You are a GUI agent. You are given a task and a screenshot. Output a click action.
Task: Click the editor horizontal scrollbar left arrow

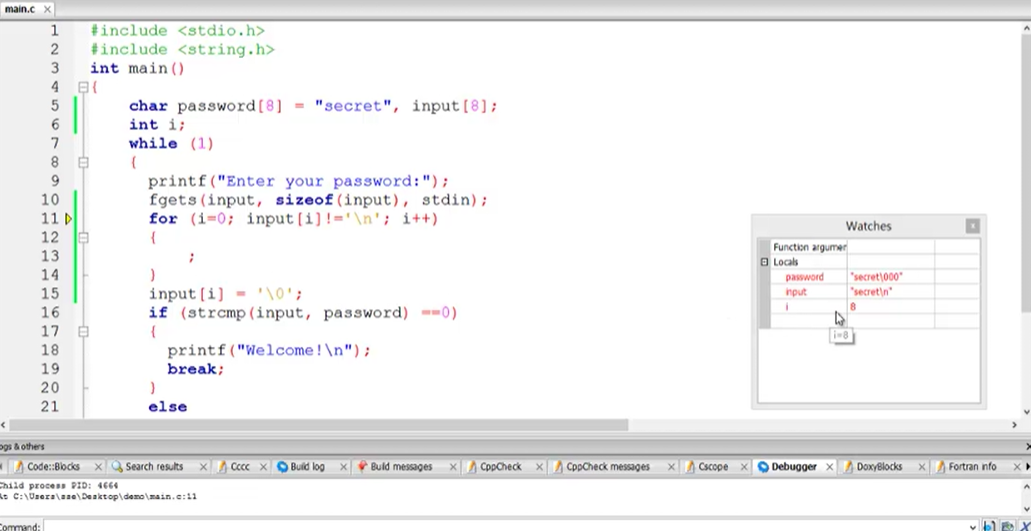tap(4, 425)
